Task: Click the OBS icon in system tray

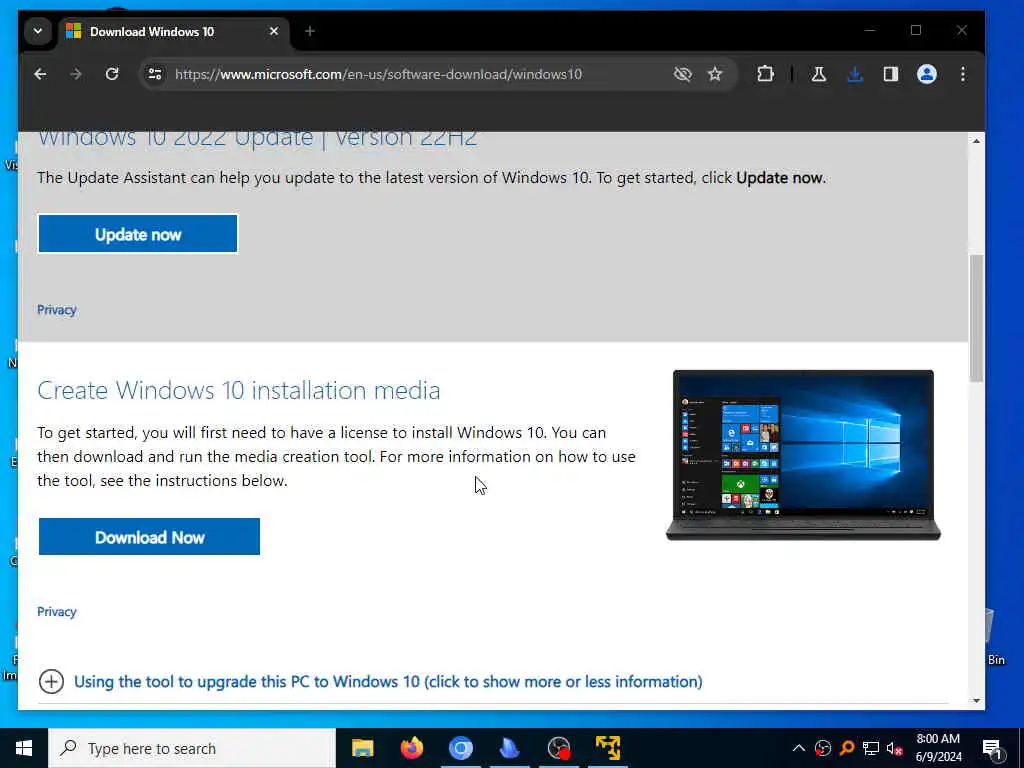Action: (x=823, y=748)
